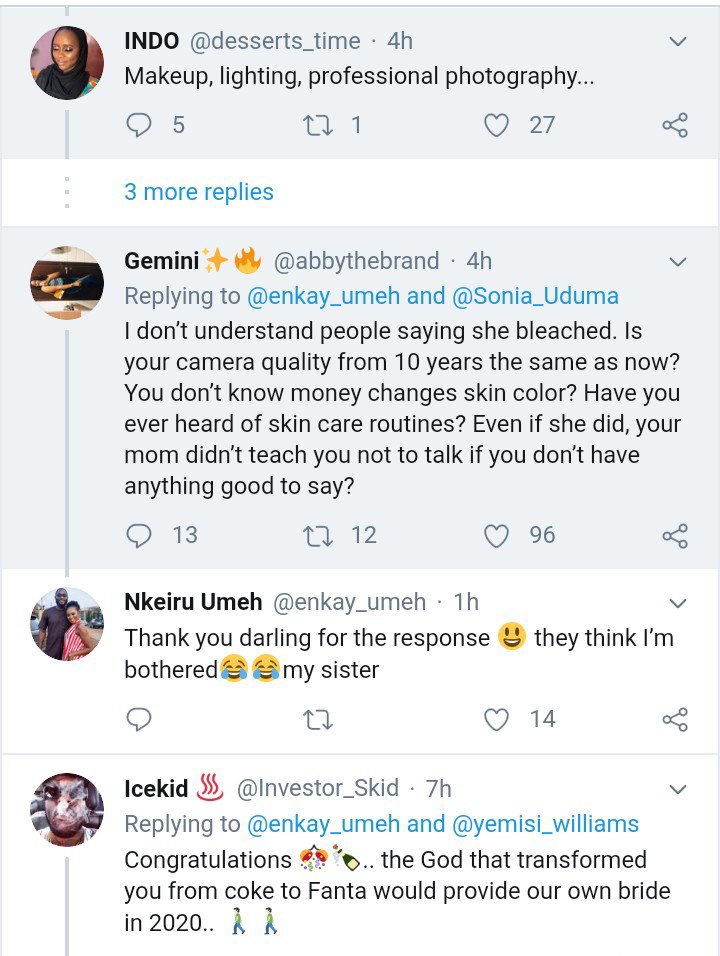Show 3 more replies
This screenshot has width=720, height=956.
(198, 192)
